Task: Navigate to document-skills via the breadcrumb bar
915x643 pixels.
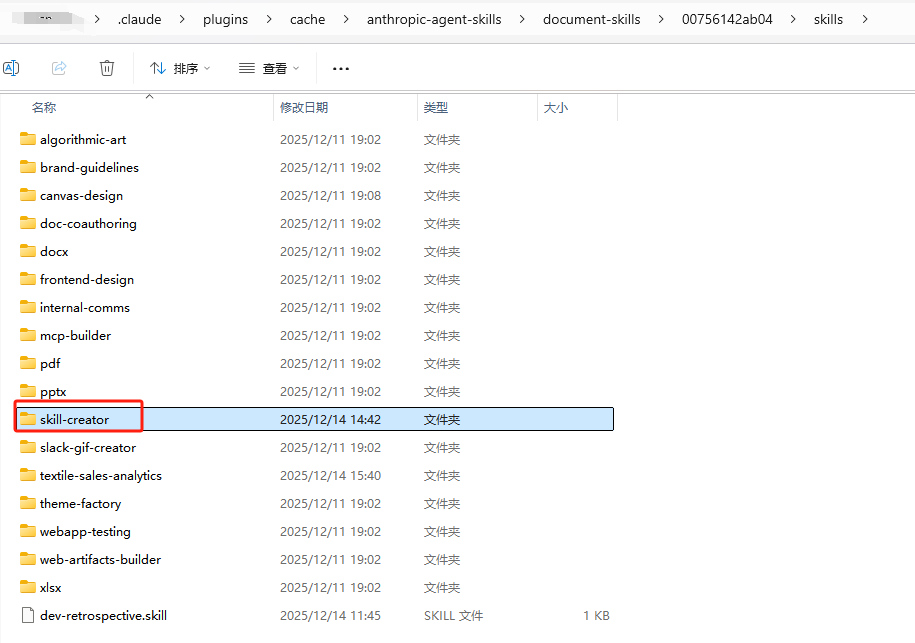Action: (x=591, y=18)
